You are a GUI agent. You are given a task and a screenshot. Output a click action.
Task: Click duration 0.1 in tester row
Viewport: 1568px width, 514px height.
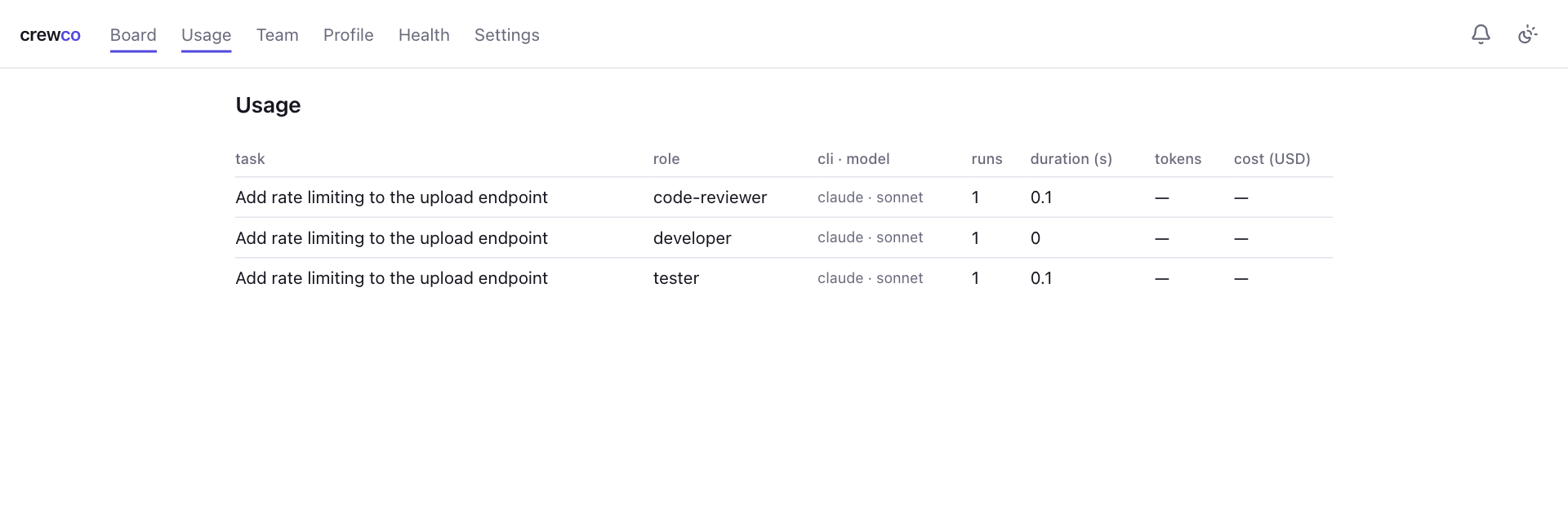tap(1041, 278)
